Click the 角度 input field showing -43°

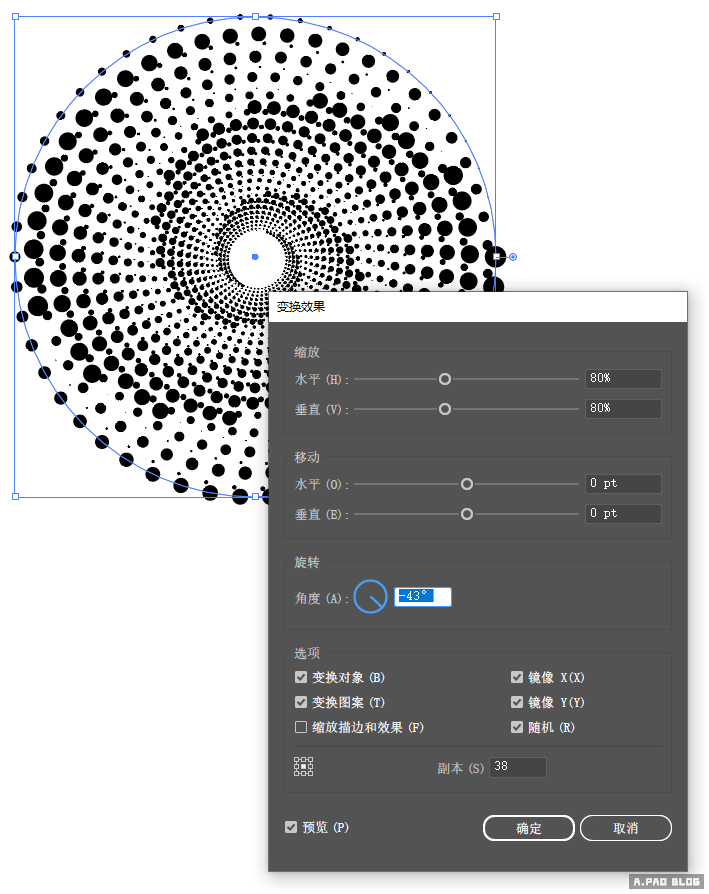tap(423, 597)
